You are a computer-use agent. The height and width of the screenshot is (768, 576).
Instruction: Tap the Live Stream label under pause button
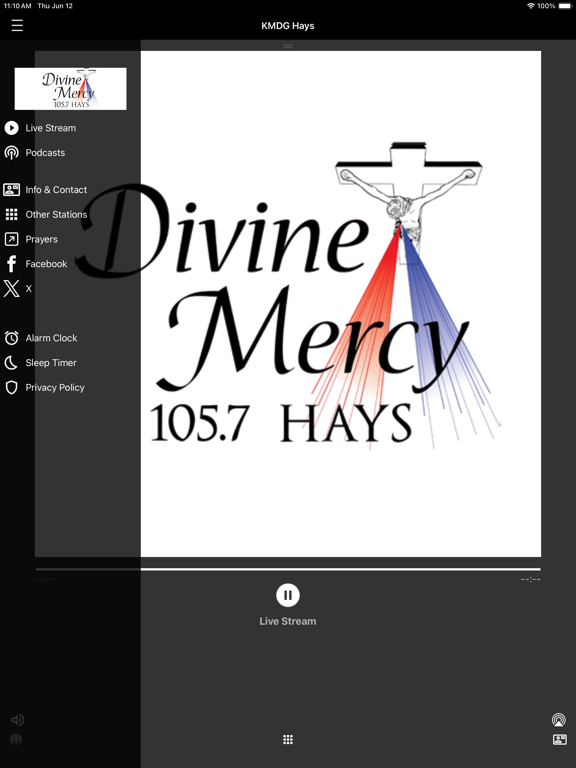point(288,621)
